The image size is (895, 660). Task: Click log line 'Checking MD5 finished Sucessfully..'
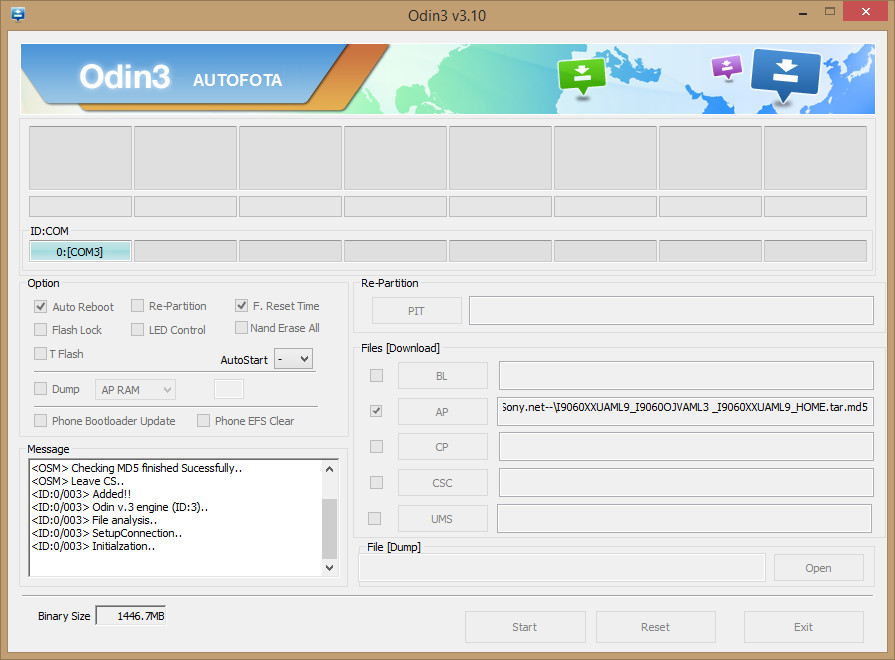point(137,468)
